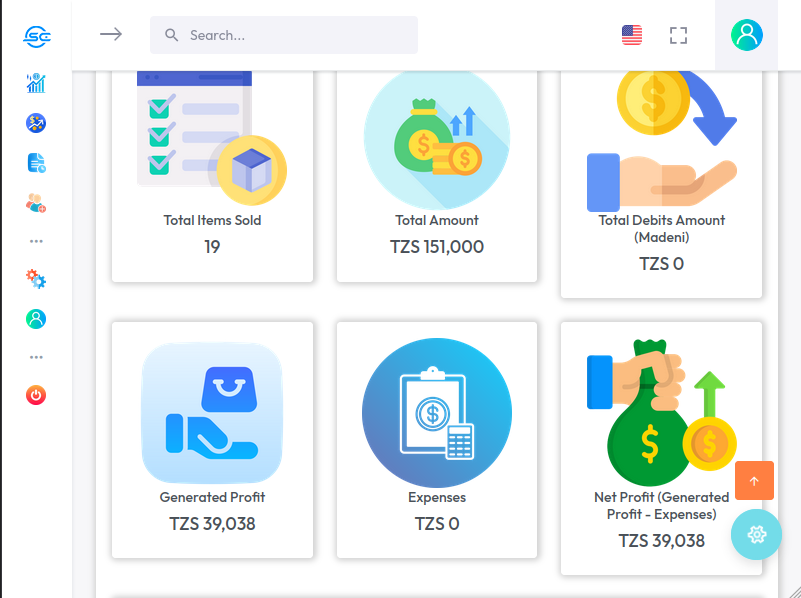
Task: Open the language flag dropdown
Action: [x=632, y=35]
